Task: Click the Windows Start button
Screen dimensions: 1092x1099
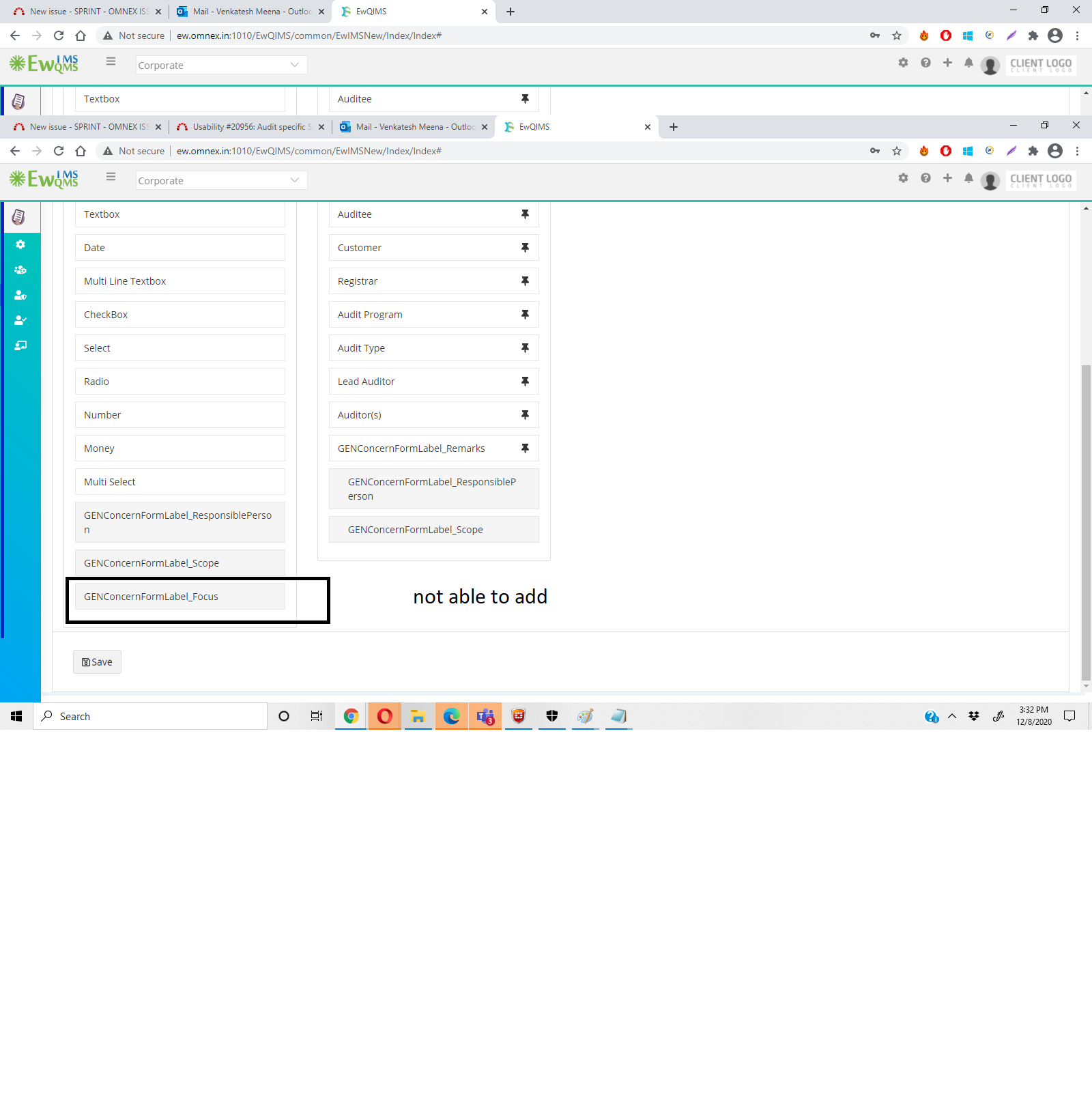Action: pos(16,716)
